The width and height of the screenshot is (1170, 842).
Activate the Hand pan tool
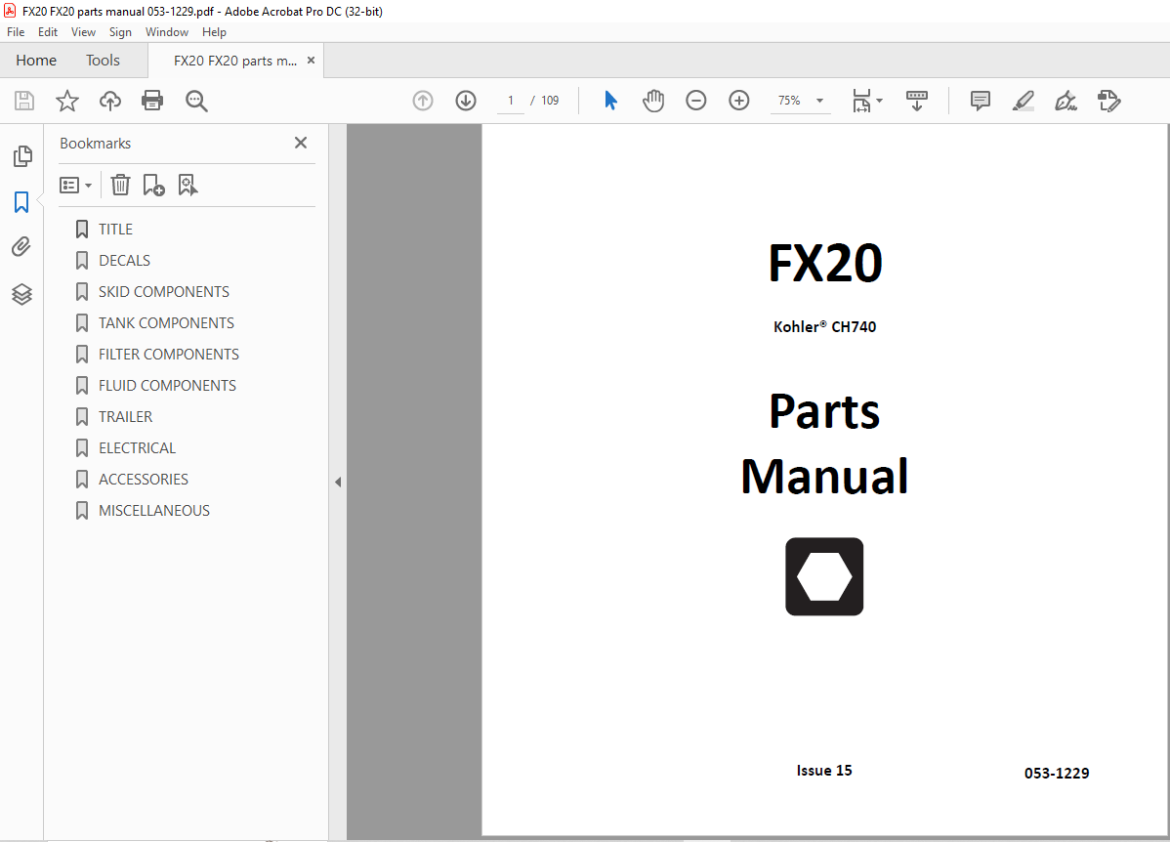pos(653,101)
